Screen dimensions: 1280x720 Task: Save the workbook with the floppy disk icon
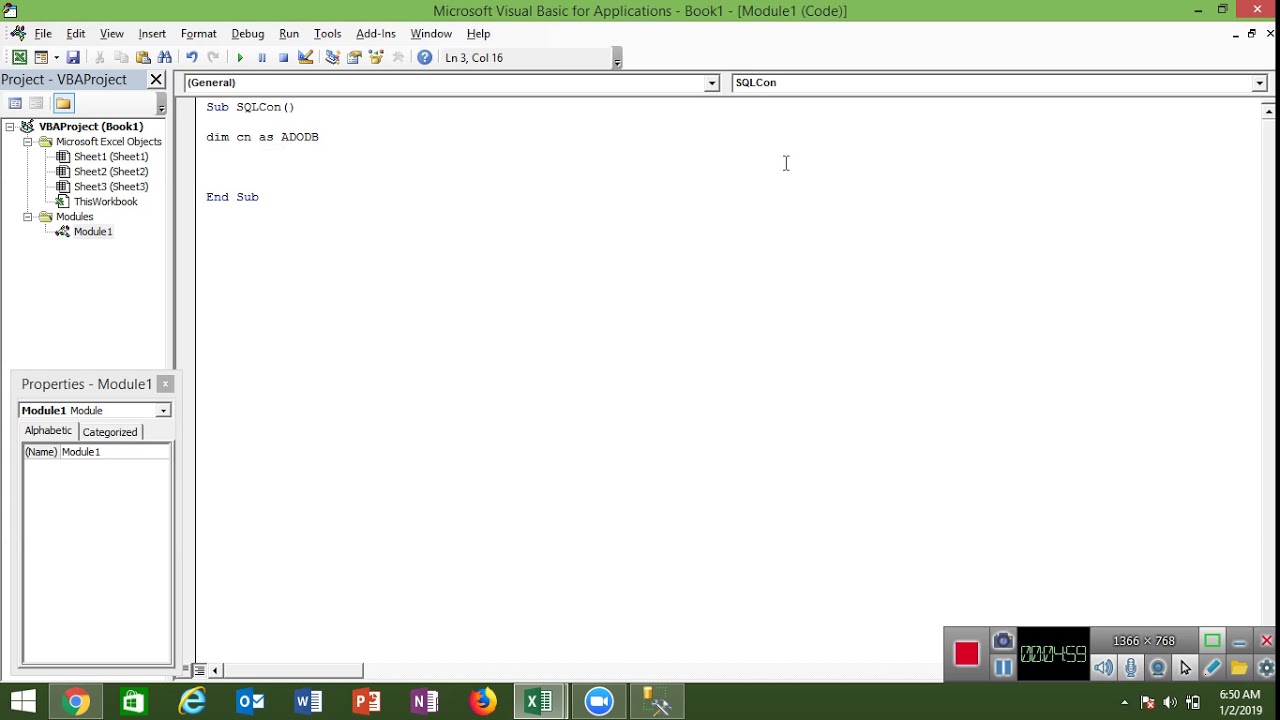[73, 58]
